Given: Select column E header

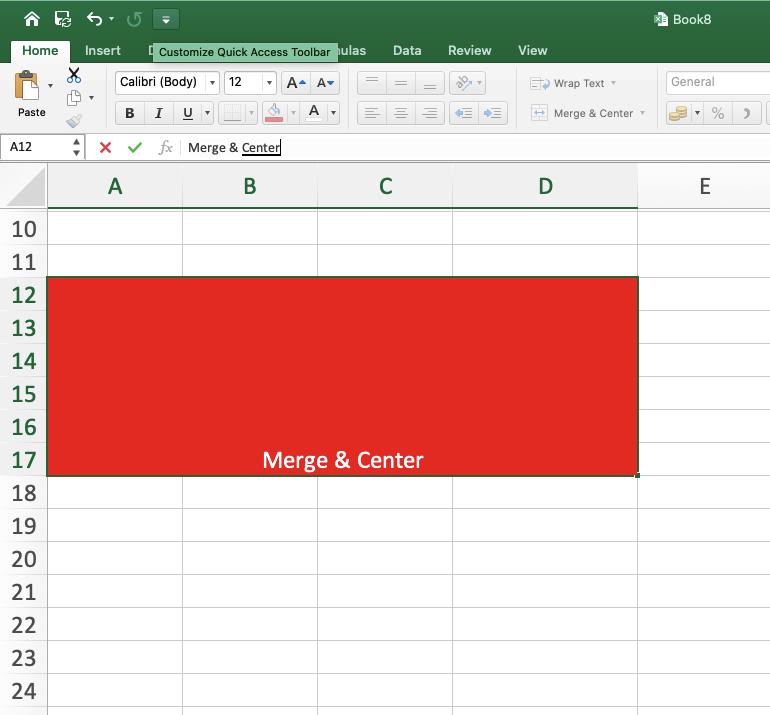Looking at the screenshot, I should point(705,187).
